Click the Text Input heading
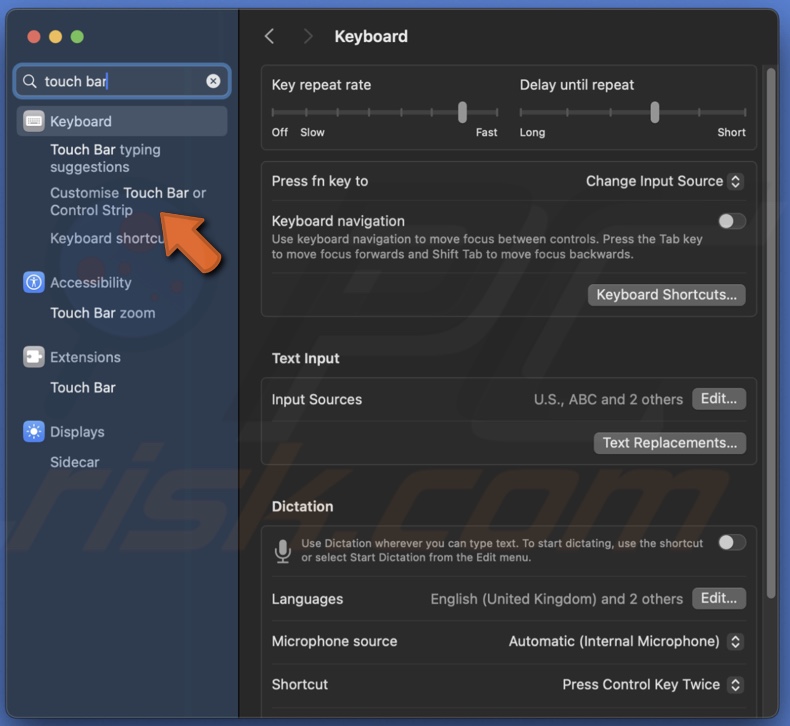The height and width of the screenshot is (726, 790). coord(305,358)
